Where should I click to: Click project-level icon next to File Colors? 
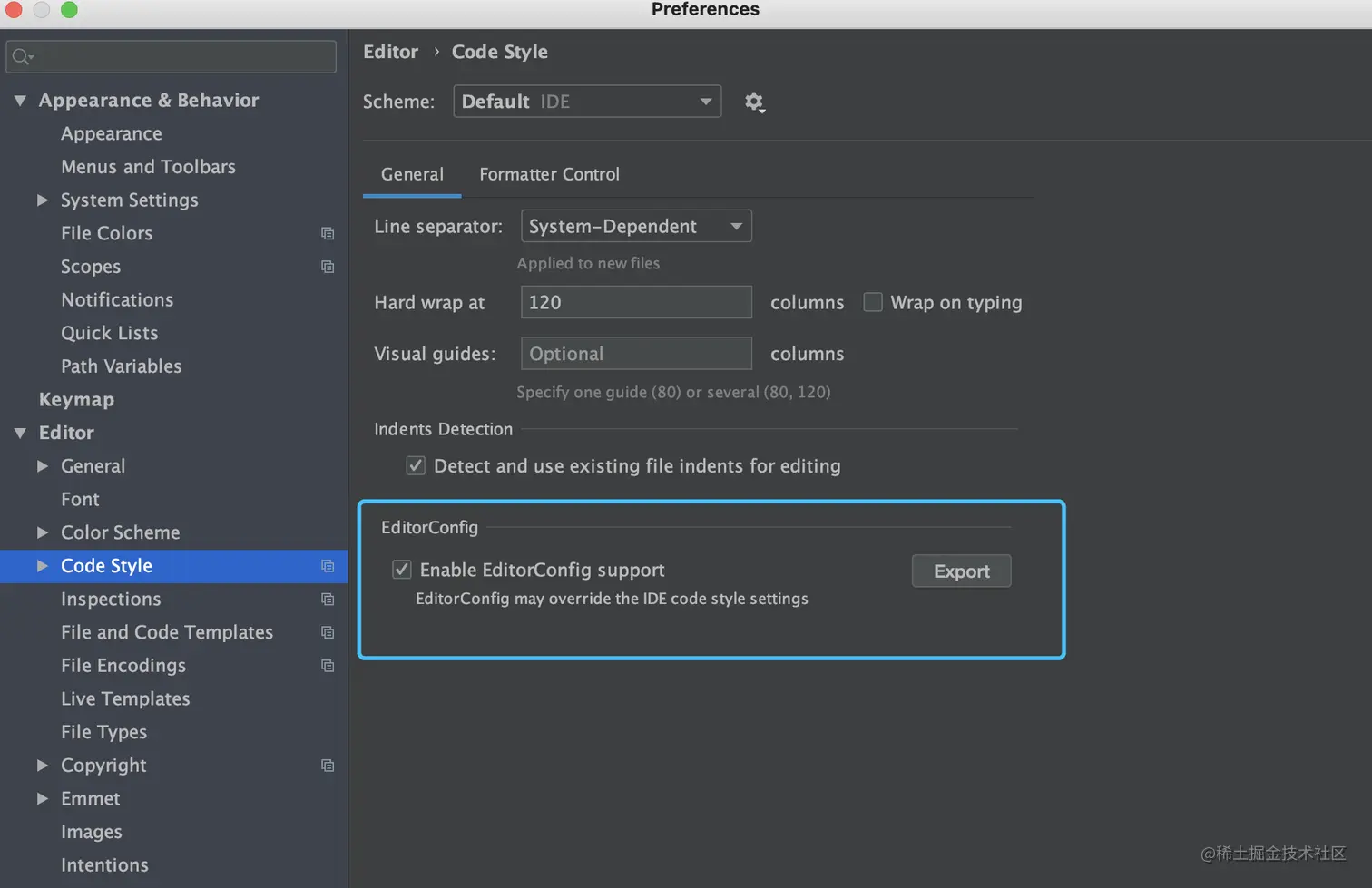pyautogui.click(x=328, y=234)
